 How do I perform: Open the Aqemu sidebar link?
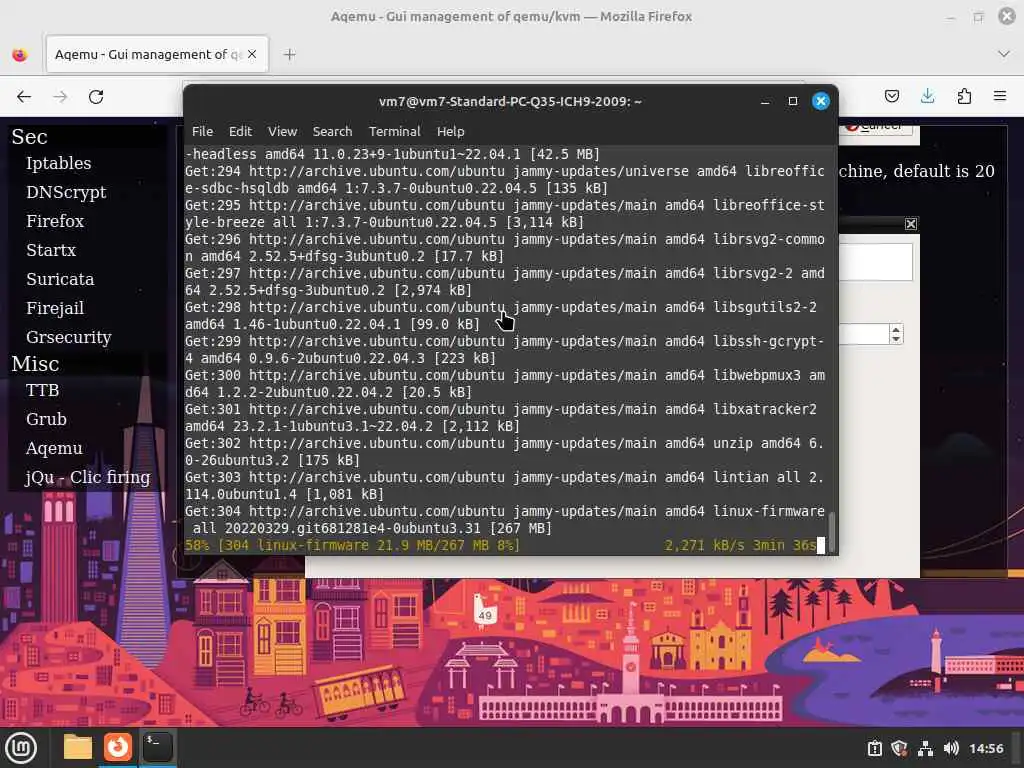pos(54,448)
